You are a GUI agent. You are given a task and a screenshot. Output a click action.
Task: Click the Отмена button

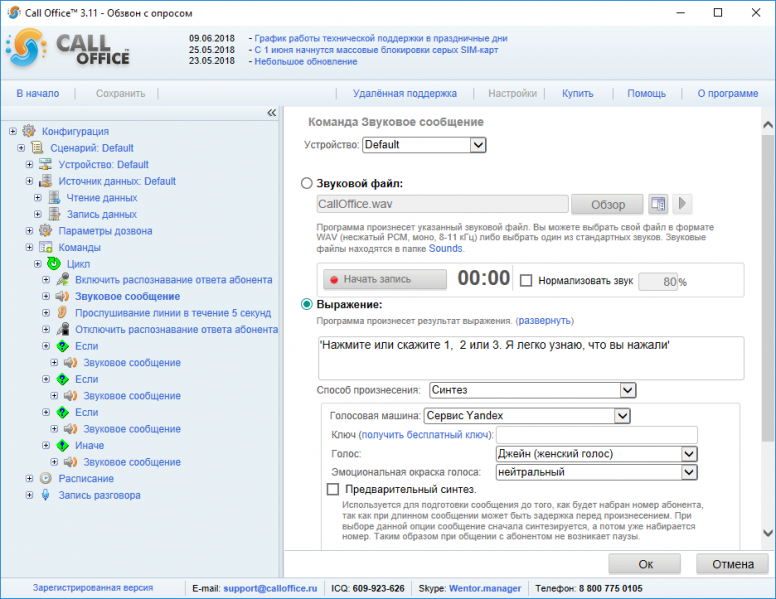pos(733,564)
